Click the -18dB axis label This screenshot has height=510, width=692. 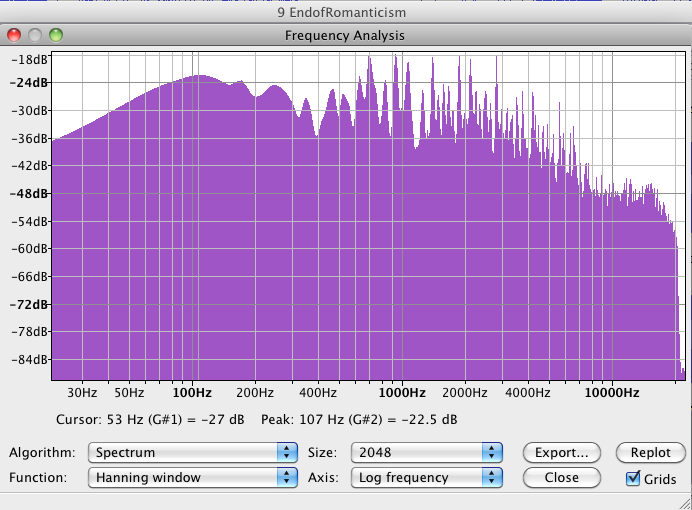29,60
